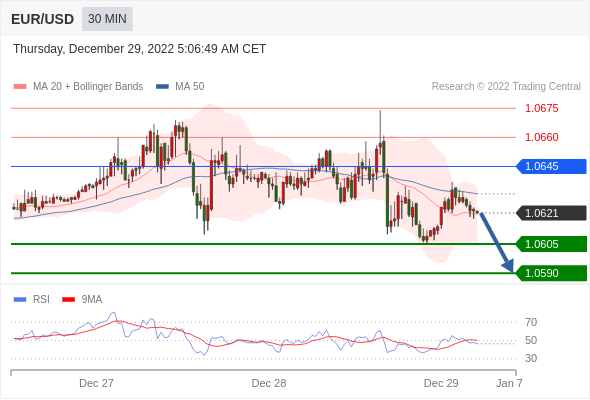This screenshot has width=590, height=400.
Task: Select the blue 1.0645 pivot price tag
Action: (x=551, y=166)
